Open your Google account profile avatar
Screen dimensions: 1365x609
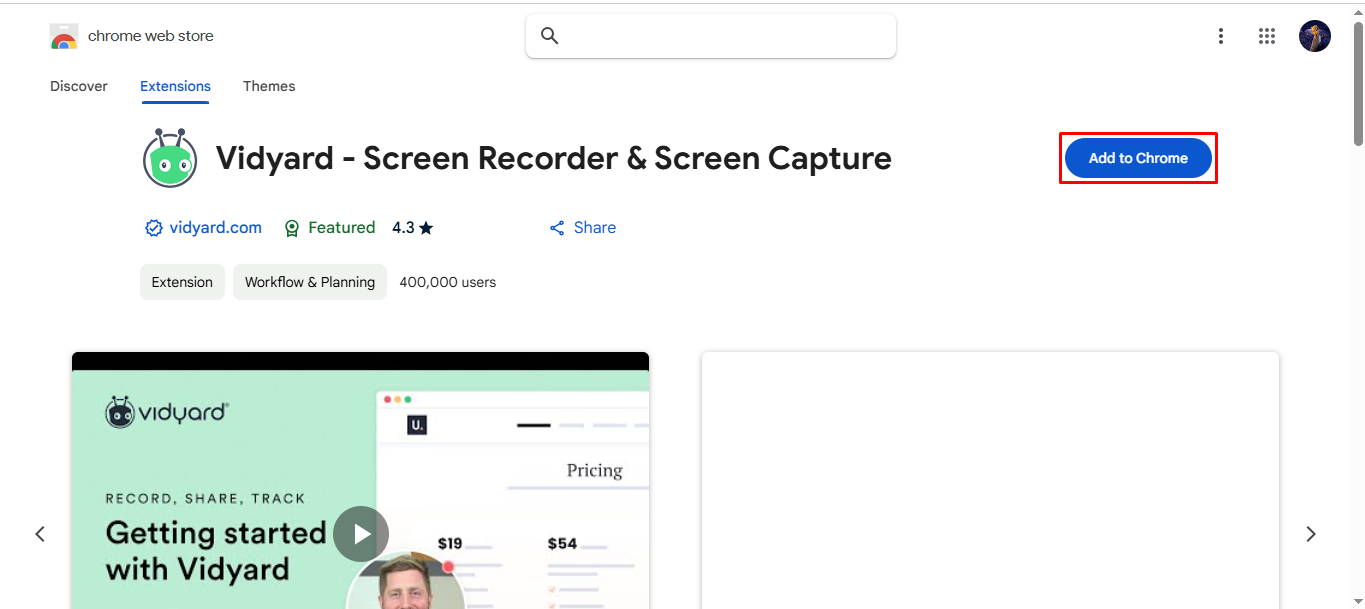[x=1314, y=35]
